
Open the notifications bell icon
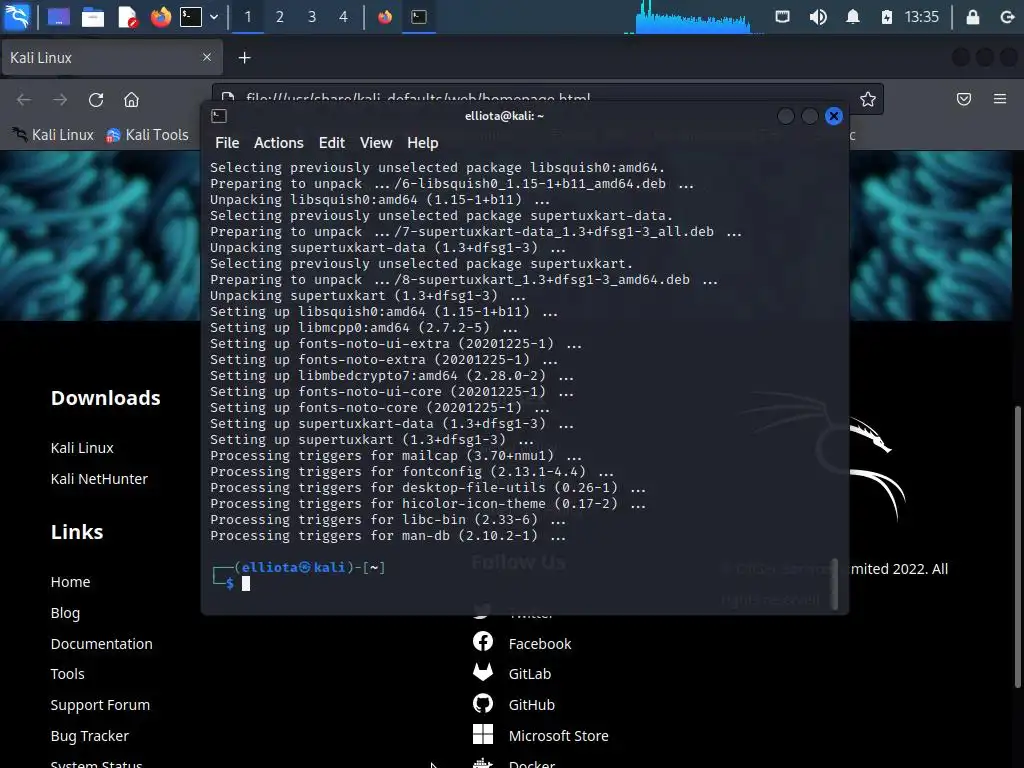[x=852, y=16]
